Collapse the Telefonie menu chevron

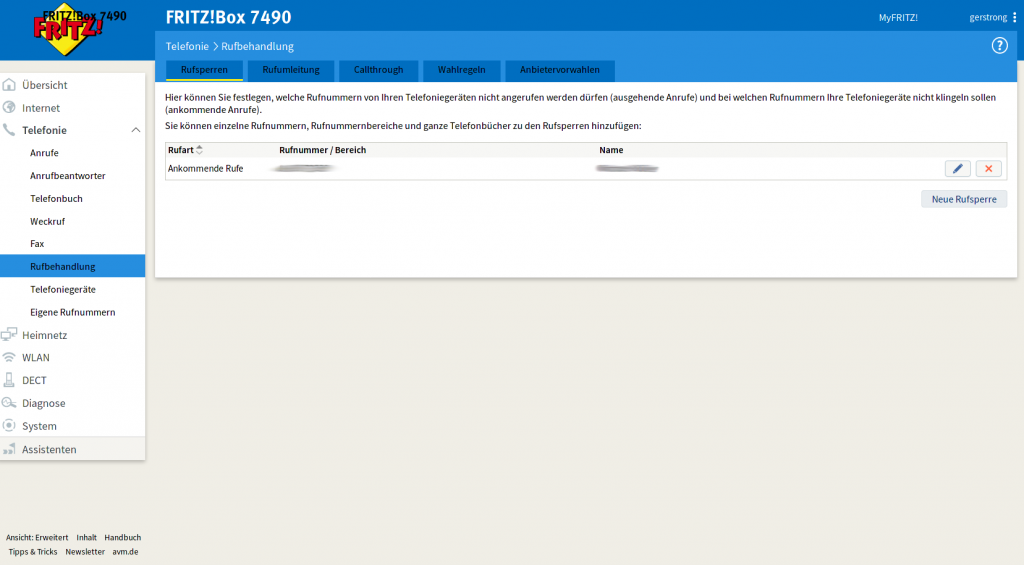point(136,130)
